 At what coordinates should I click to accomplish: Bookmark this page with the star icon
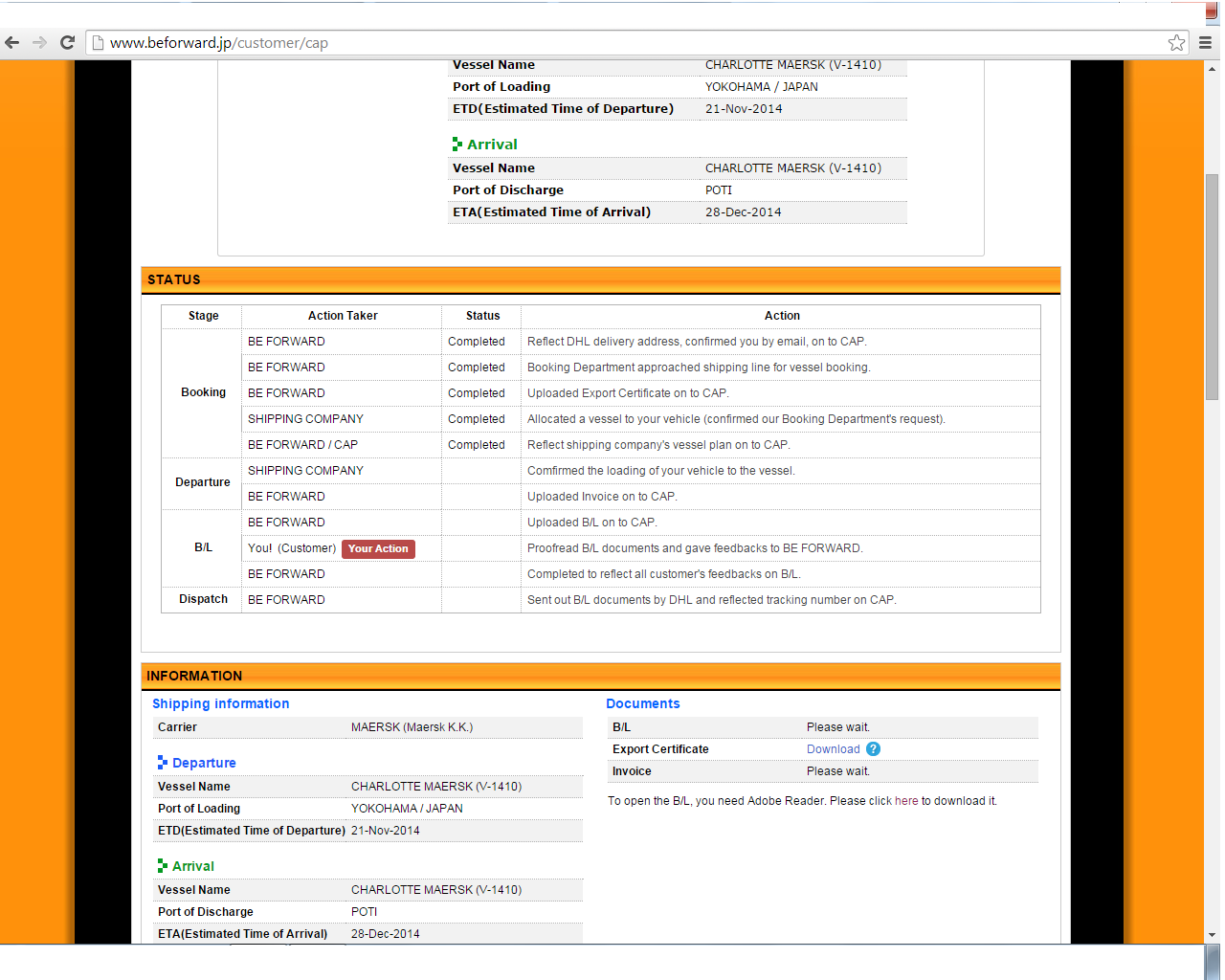(x=1176, y=42)
